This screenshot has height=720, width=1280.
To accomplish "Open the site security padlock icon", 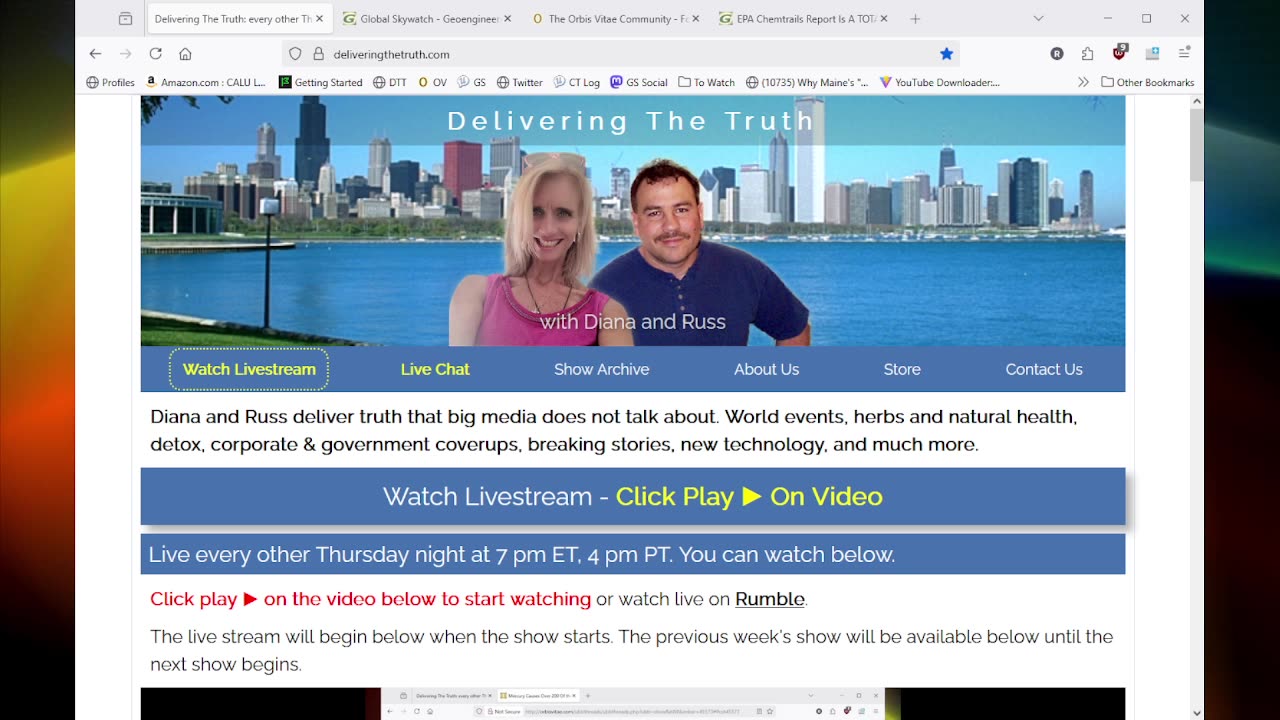I will coord(318,54).
